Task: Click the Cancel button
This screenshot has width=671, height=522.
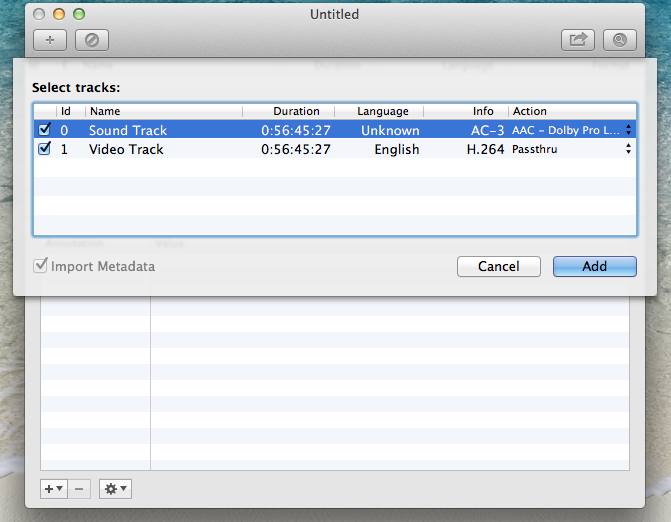Action: click(x=499, y=266)
